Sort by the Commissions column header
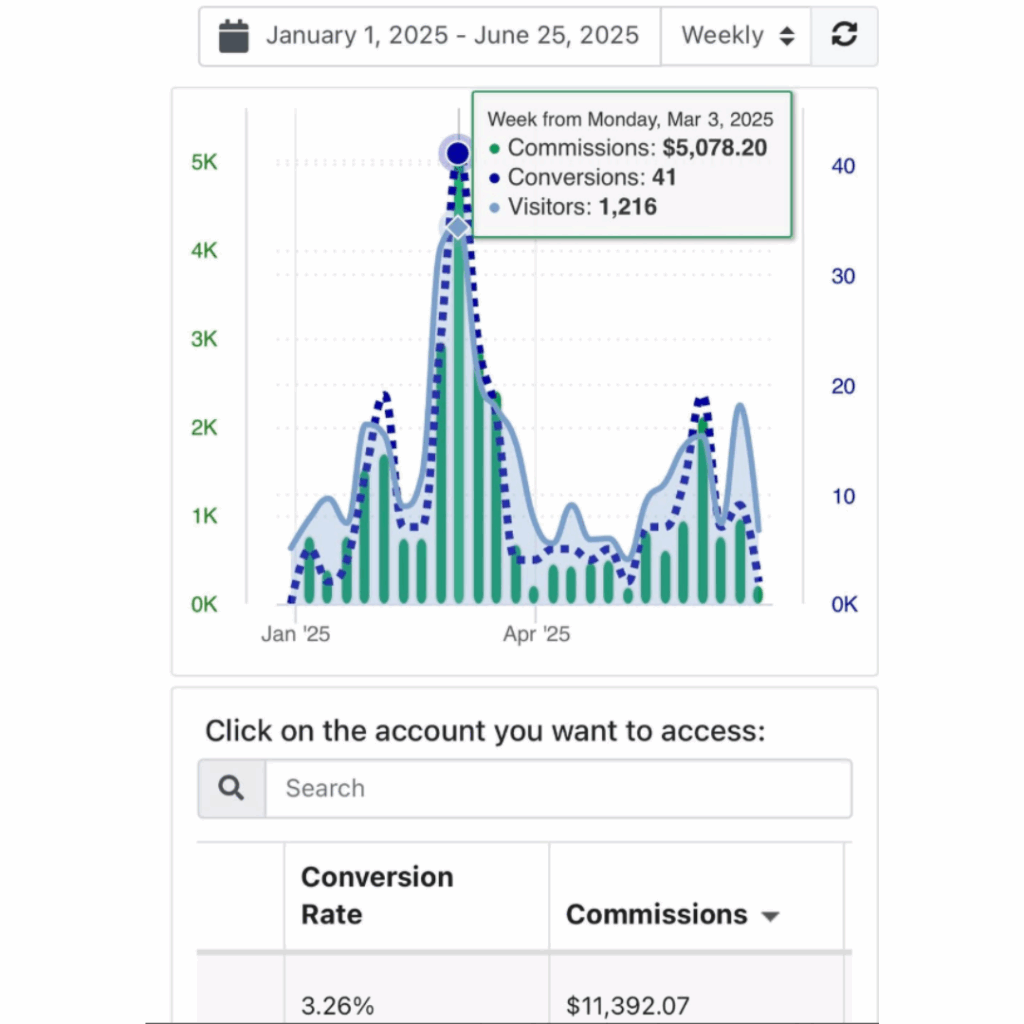 tap(656, 915)
